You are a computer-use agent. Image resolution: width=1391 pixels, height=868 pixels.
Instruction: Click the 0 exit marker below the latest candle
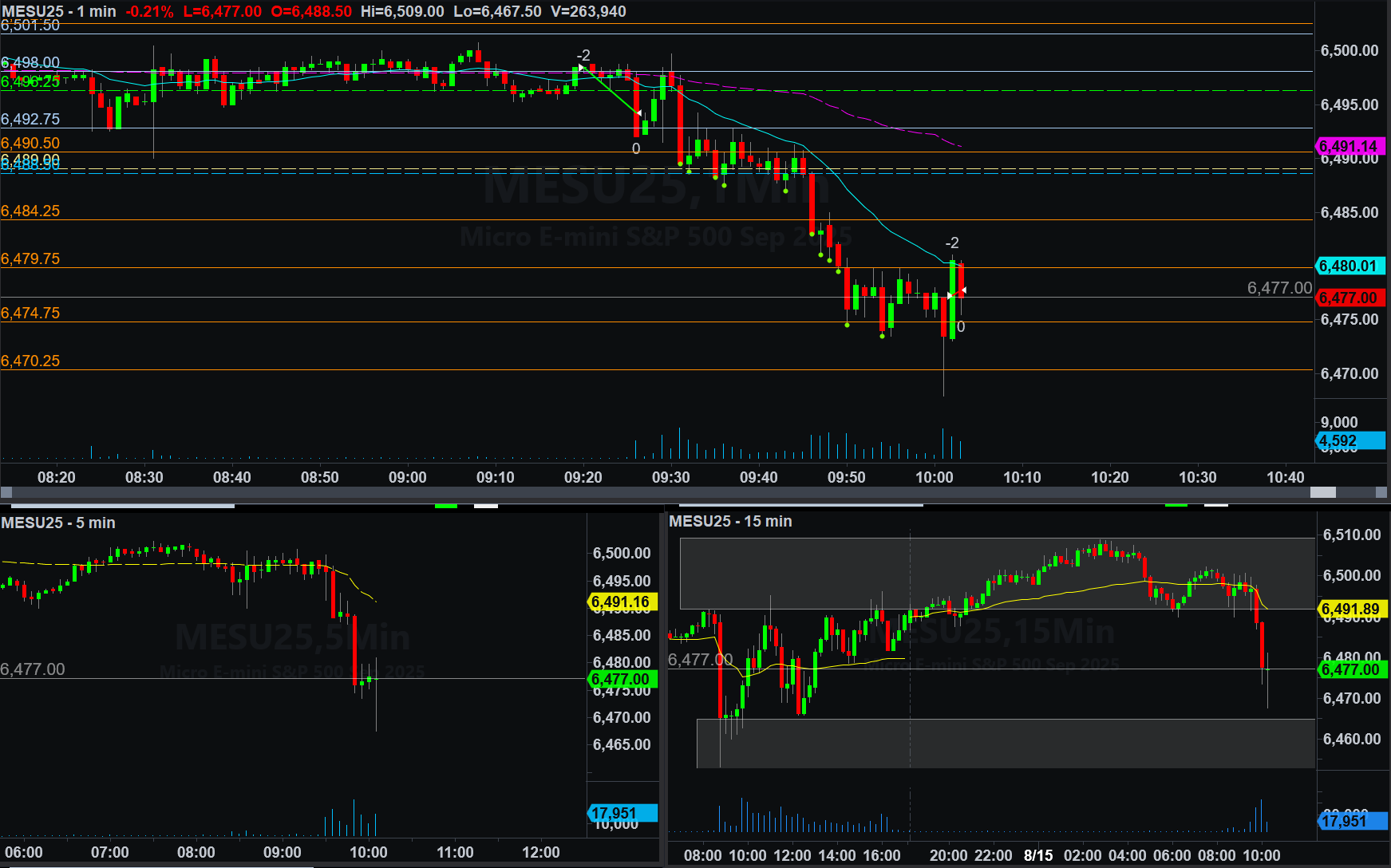(x=961, y=326)
